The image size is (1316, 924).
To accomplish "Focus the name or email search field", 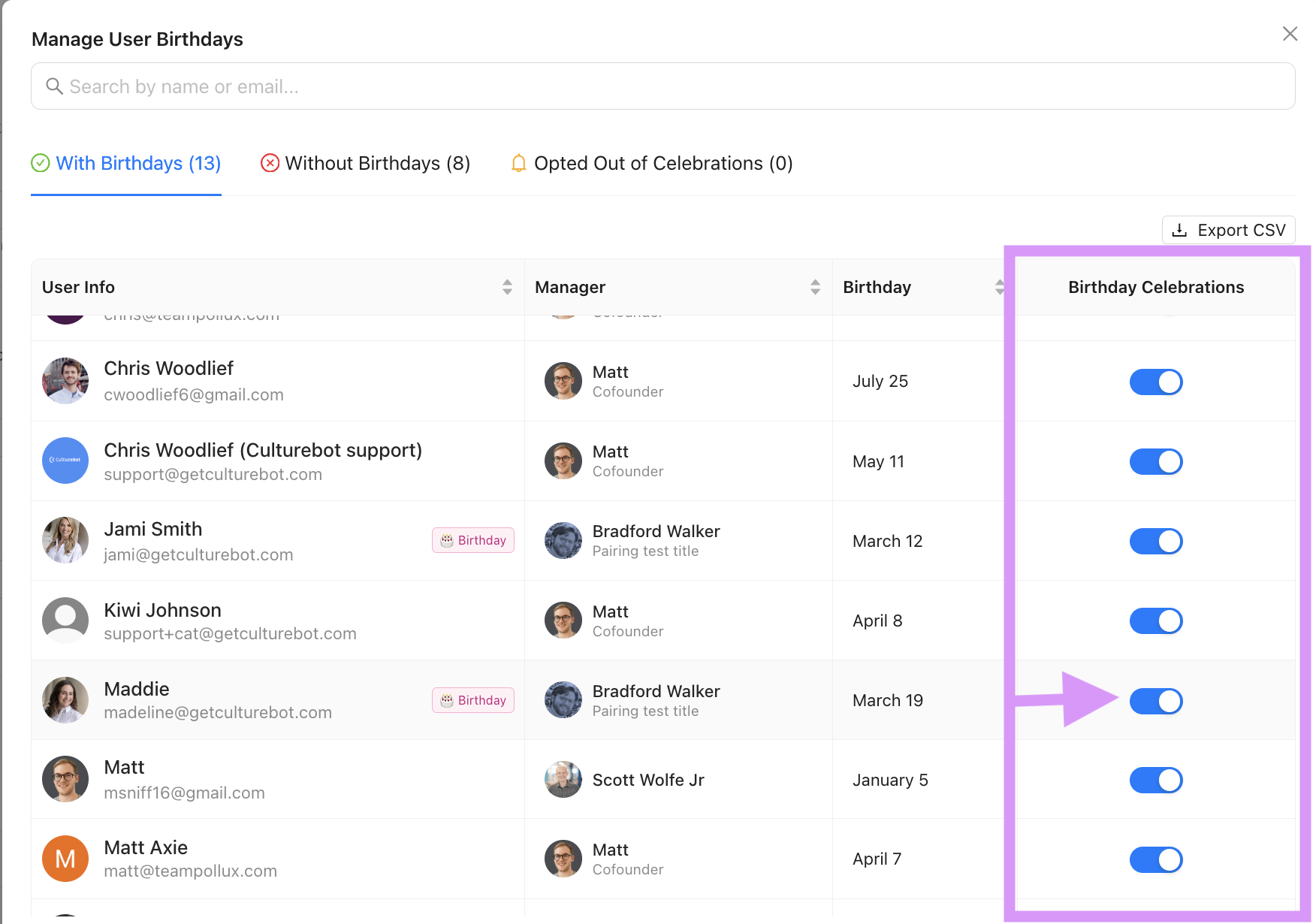I will coord(661,86).
